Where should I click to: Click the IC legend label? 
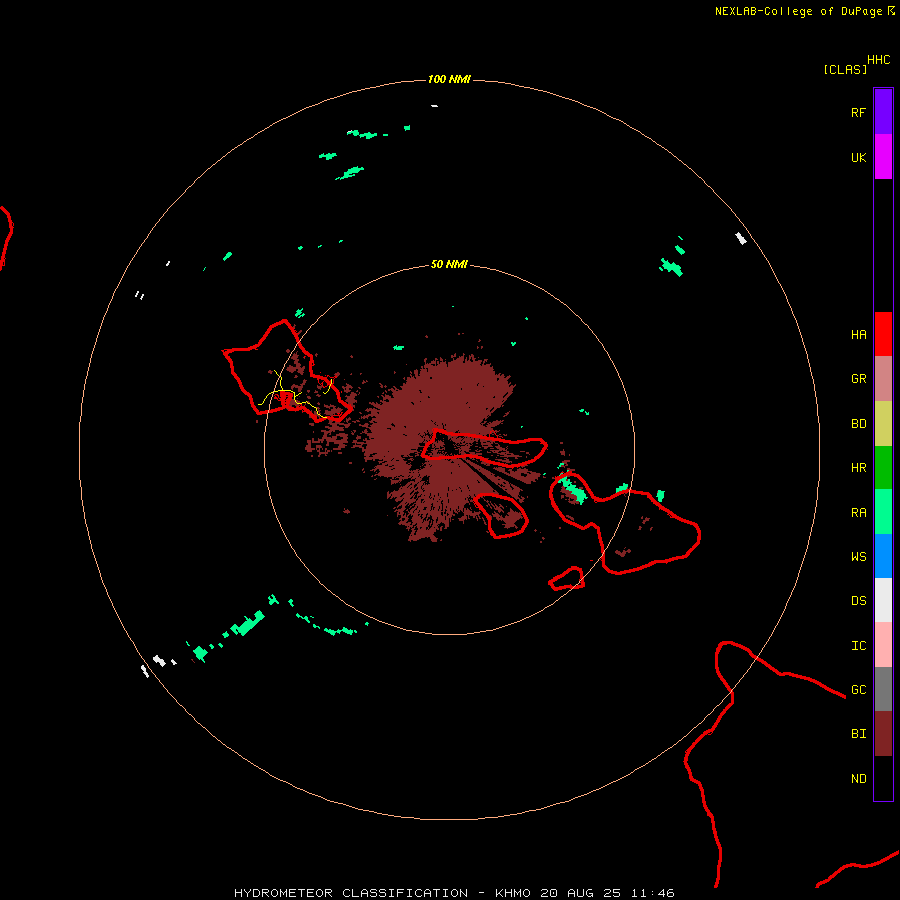click(858, 646)
